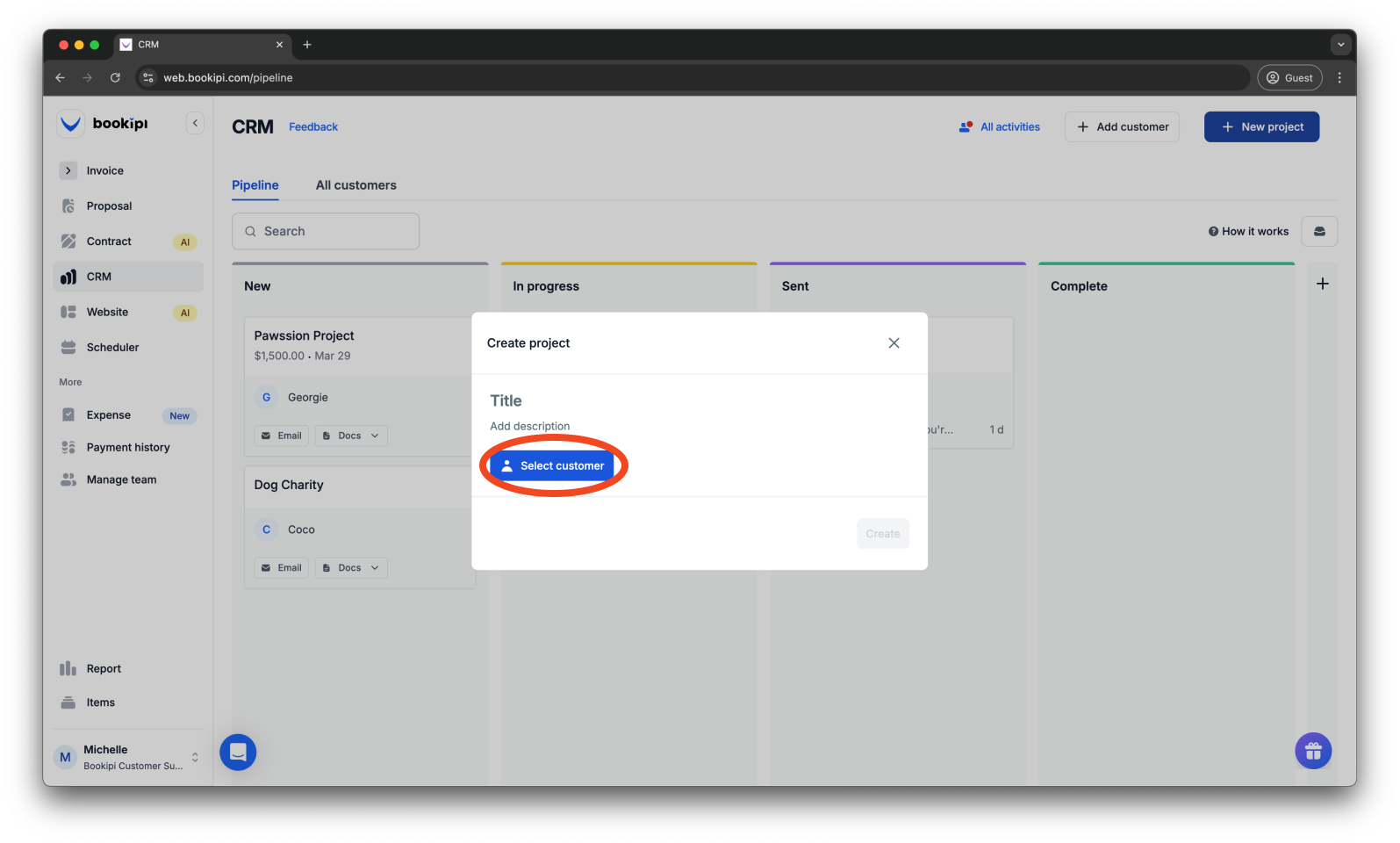Click the New project button
1400x843 pixels.
(x=1262, y=127)
